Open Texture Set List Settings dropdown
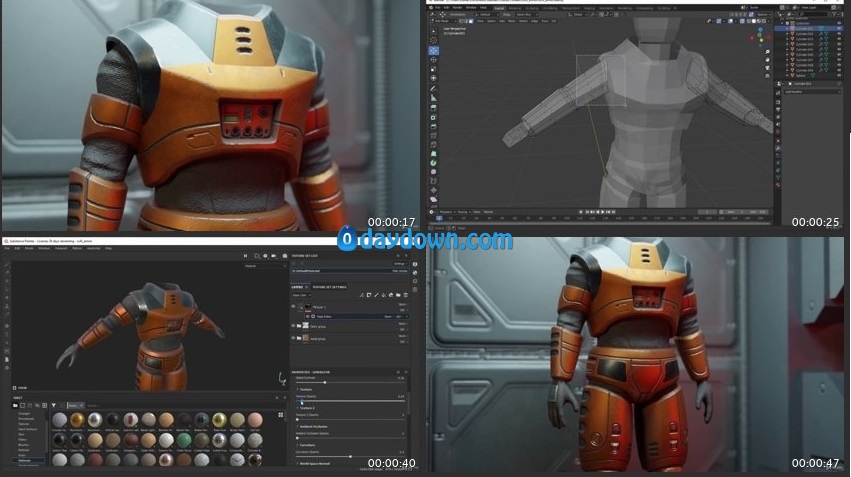The height and width of the screenshot is (477, 851). pos(399,264)
